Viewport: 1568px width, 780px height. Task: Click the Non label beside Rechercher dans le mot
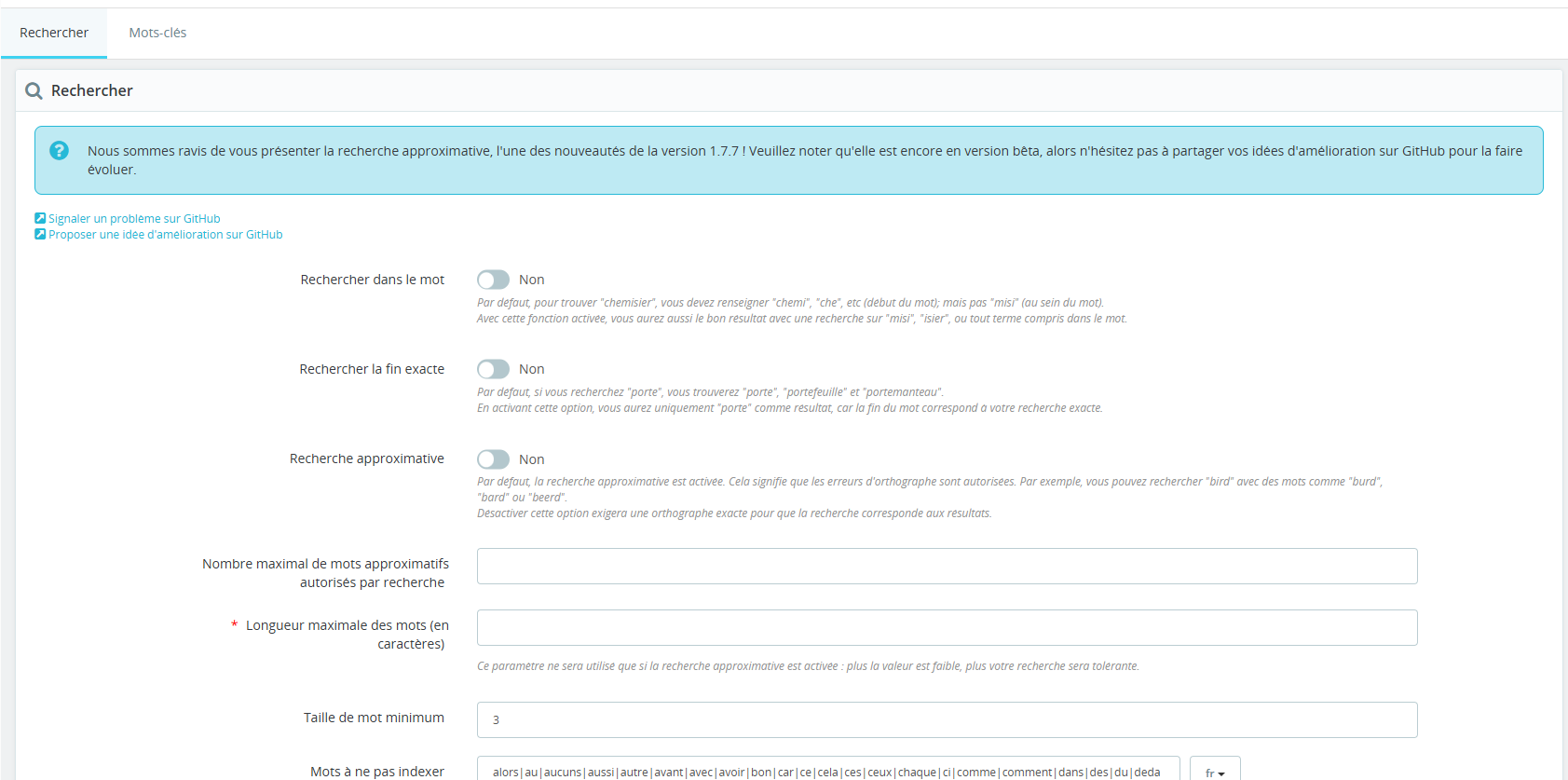point(531,280)
